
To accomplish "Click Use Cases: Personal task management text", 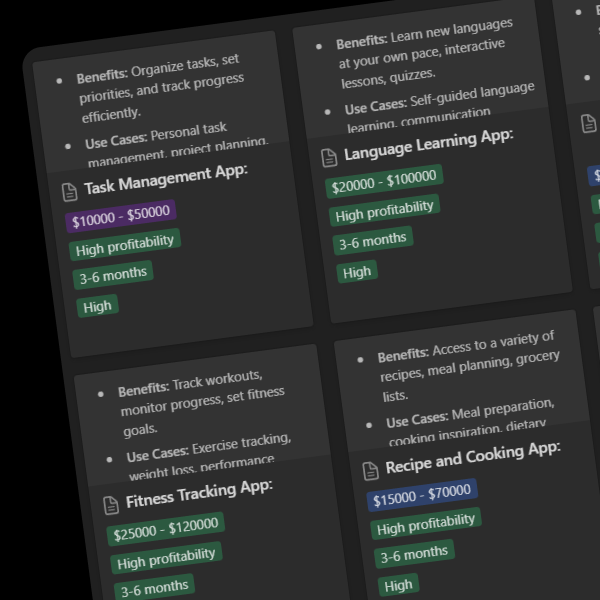I will pyautogui.click(x=176, y=146).
